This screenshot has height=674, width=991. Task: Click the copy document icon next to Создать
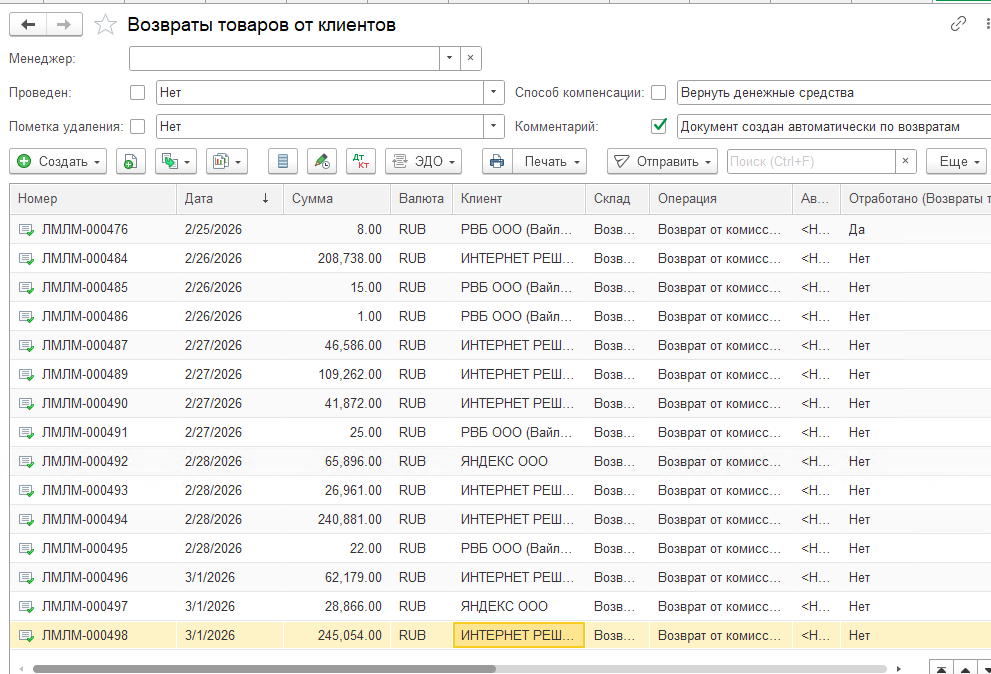(131, 161)
